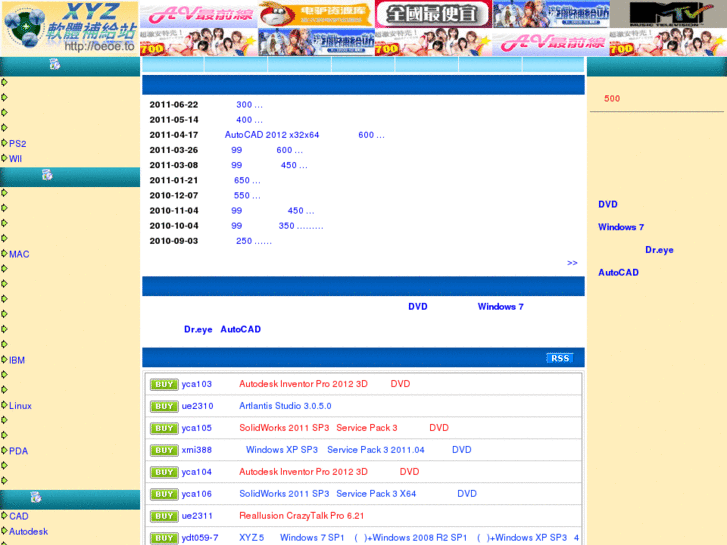The height and width of the screenshot is (545, 727).
Task: Open the PS2 category in sidebar
Action: click(18, 144)
